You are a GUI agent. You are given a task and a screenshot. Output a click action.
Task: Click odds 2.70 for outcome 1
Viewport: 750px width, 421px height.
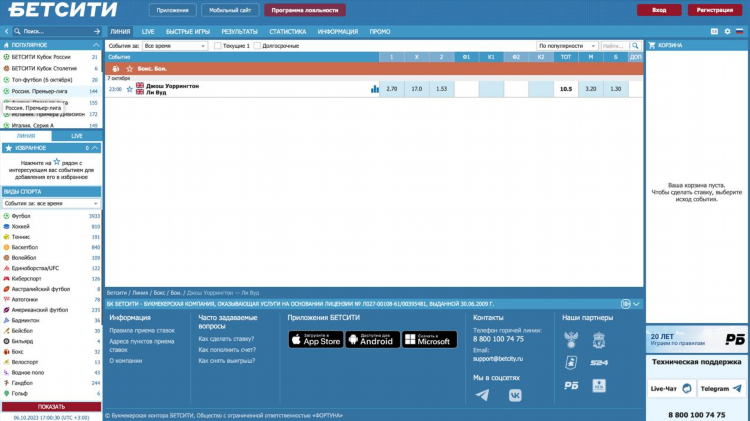click(x=392, y=89)
